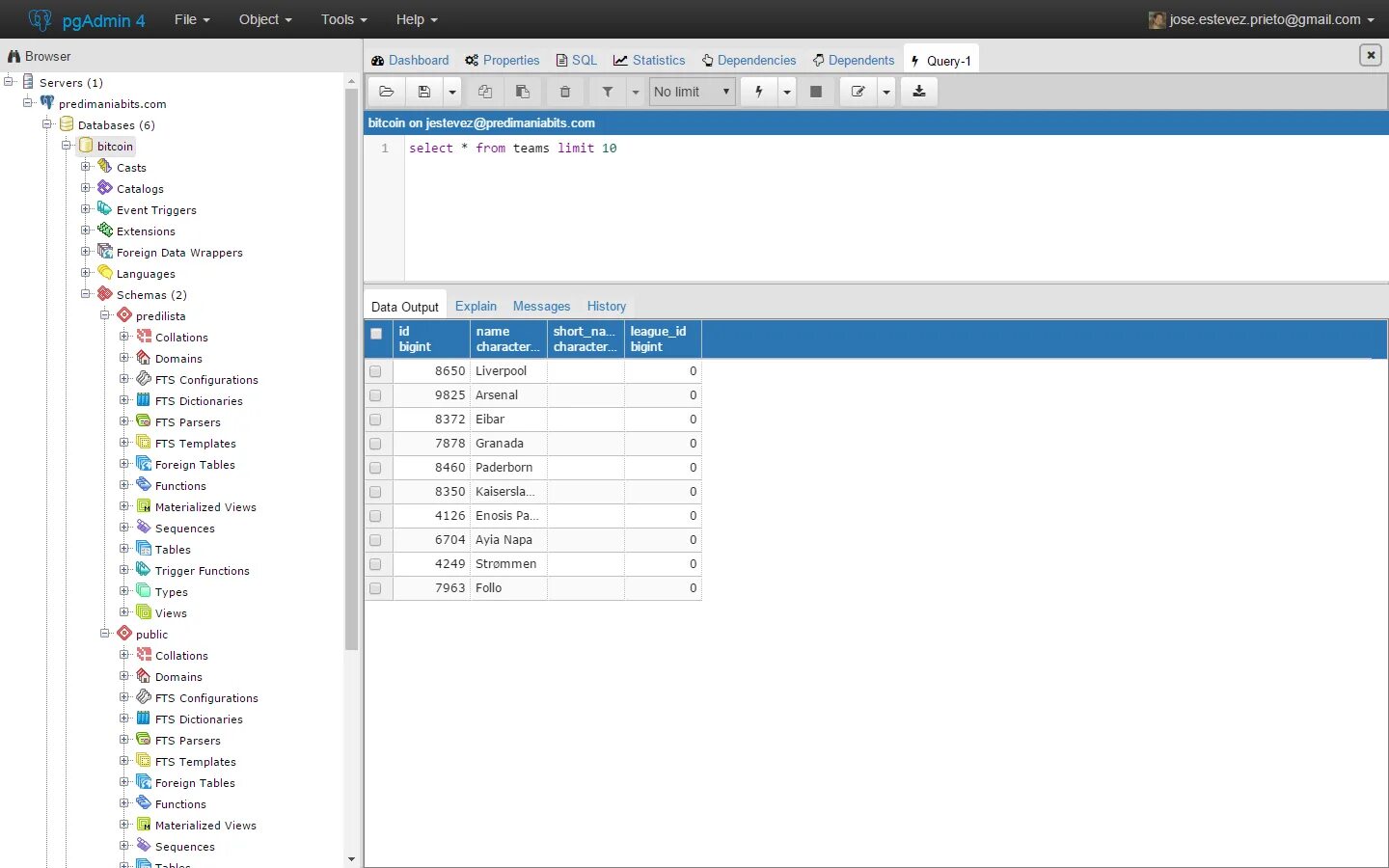Click the Stop query square icon
This screenshot has width=1389, height=868.
[816, 92]
